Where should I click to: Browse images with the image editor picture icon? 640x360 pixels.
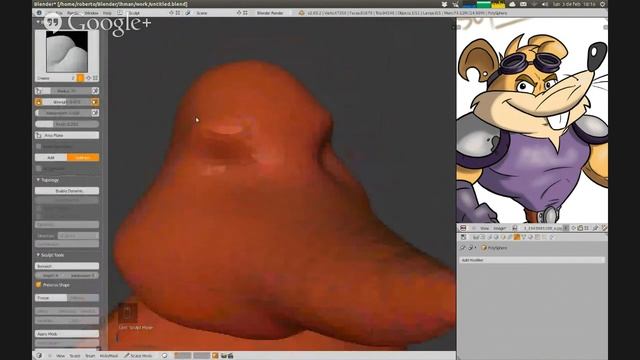click(x=515, y=228)
